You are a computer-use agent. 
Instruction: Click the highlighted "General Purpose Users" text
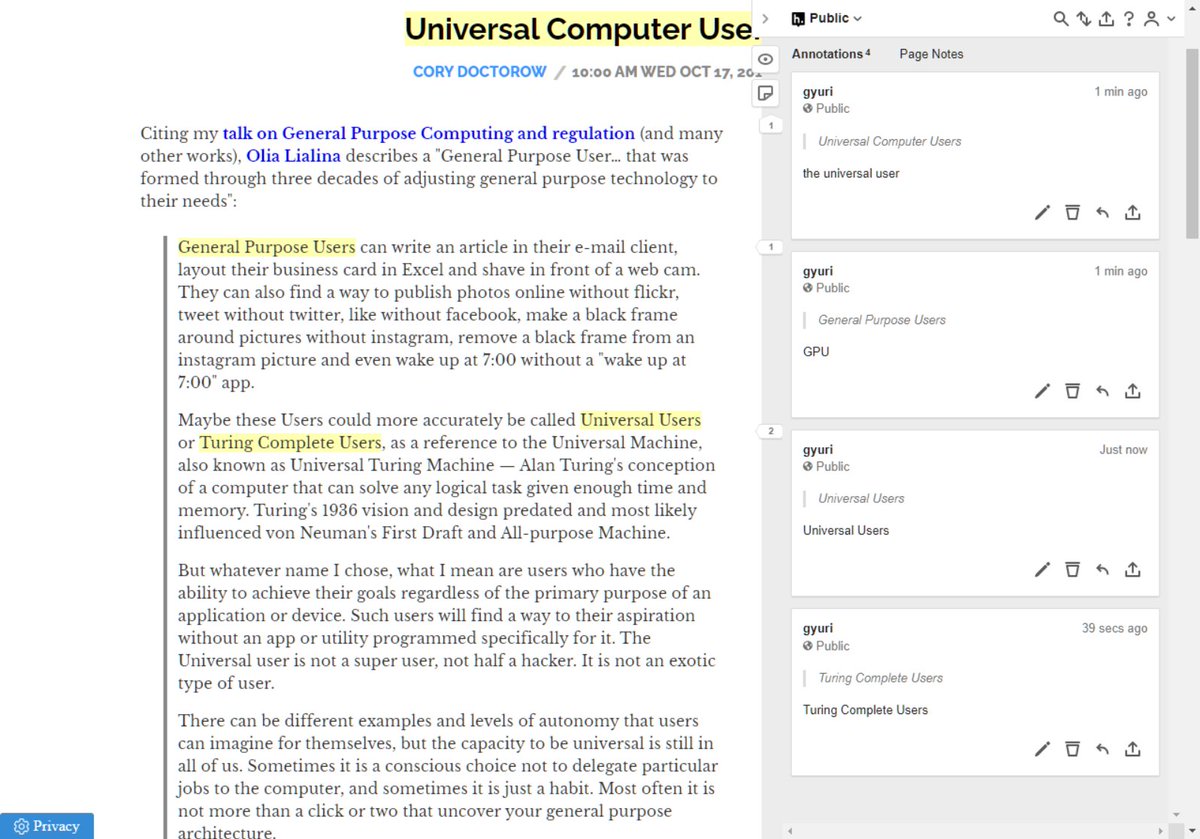[x=266, y=246]
